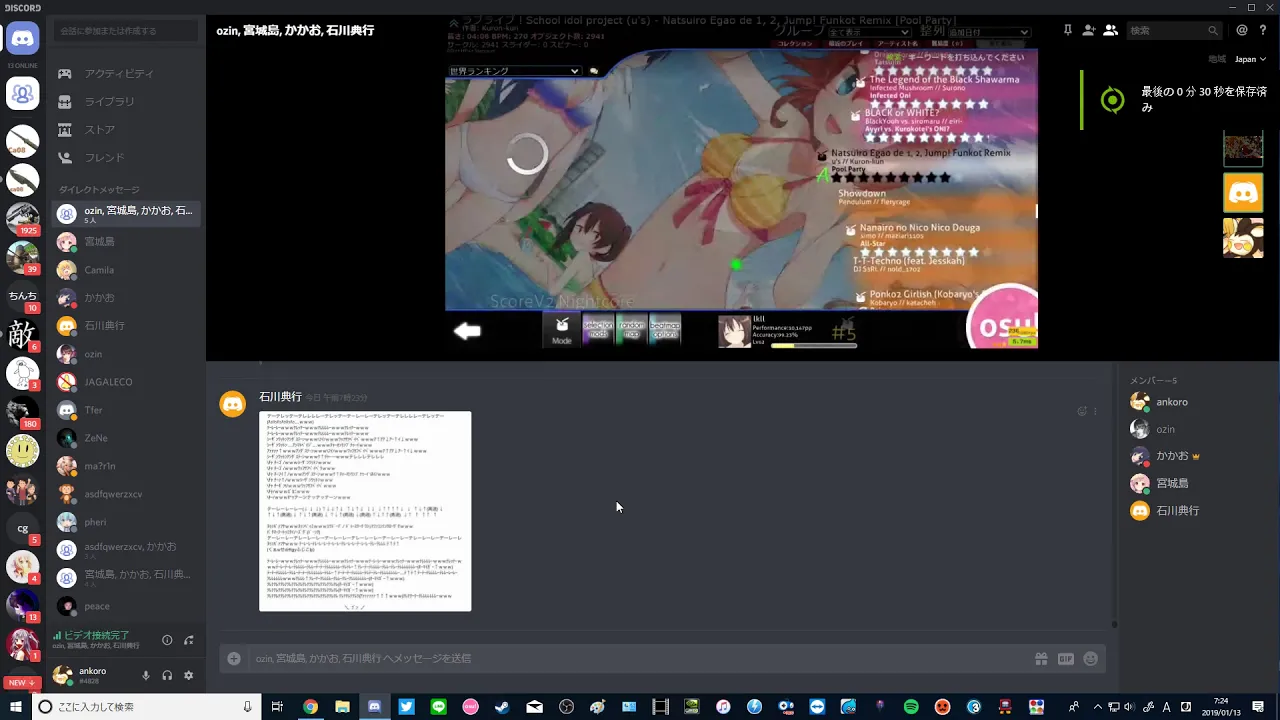The height and width of the screenshot is (720, 1280).
Task: Expand hidden system tray icons
Action: pyautogui.click(x=1098, y=707)
